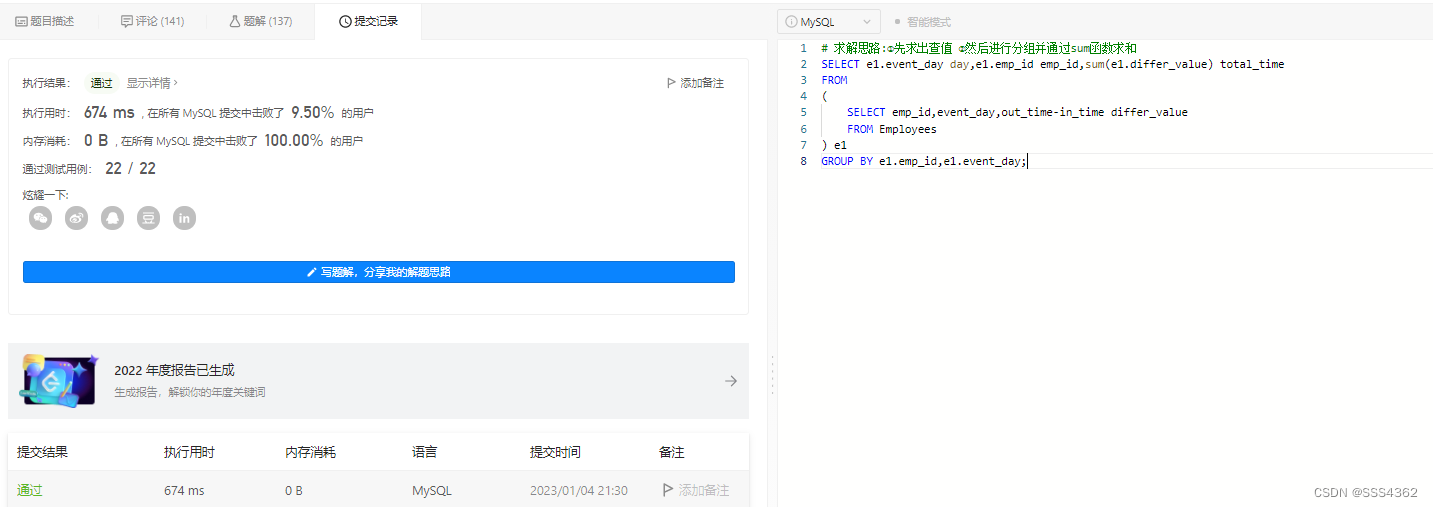This screenshot has height=507, width=1433.
Task: Click the 100.00% memory percentile
Action: (x=294, y=141)
